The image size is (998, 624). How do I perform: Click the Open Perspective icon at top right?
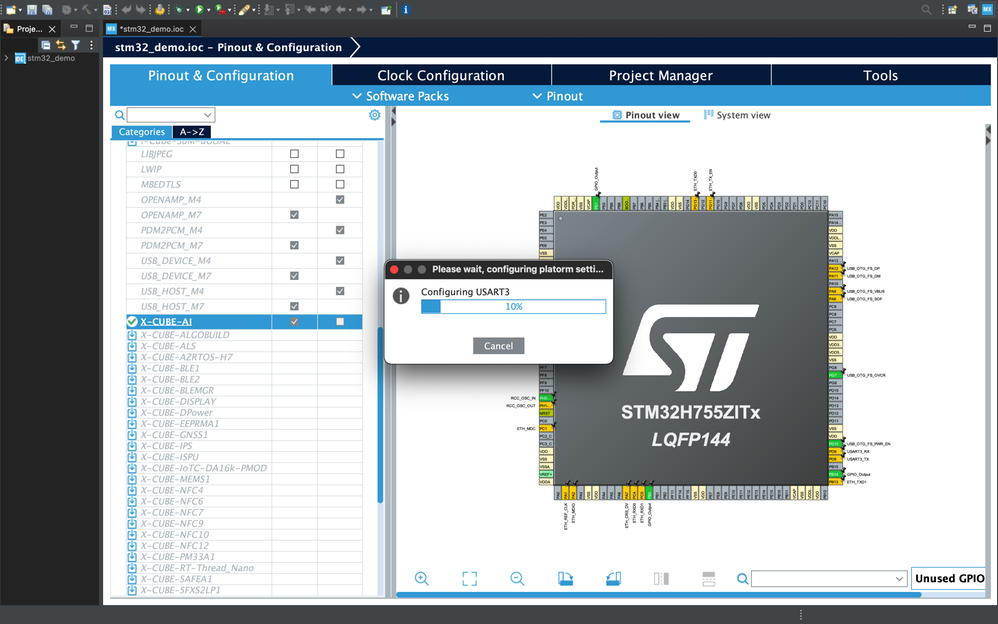click(952, 10)
